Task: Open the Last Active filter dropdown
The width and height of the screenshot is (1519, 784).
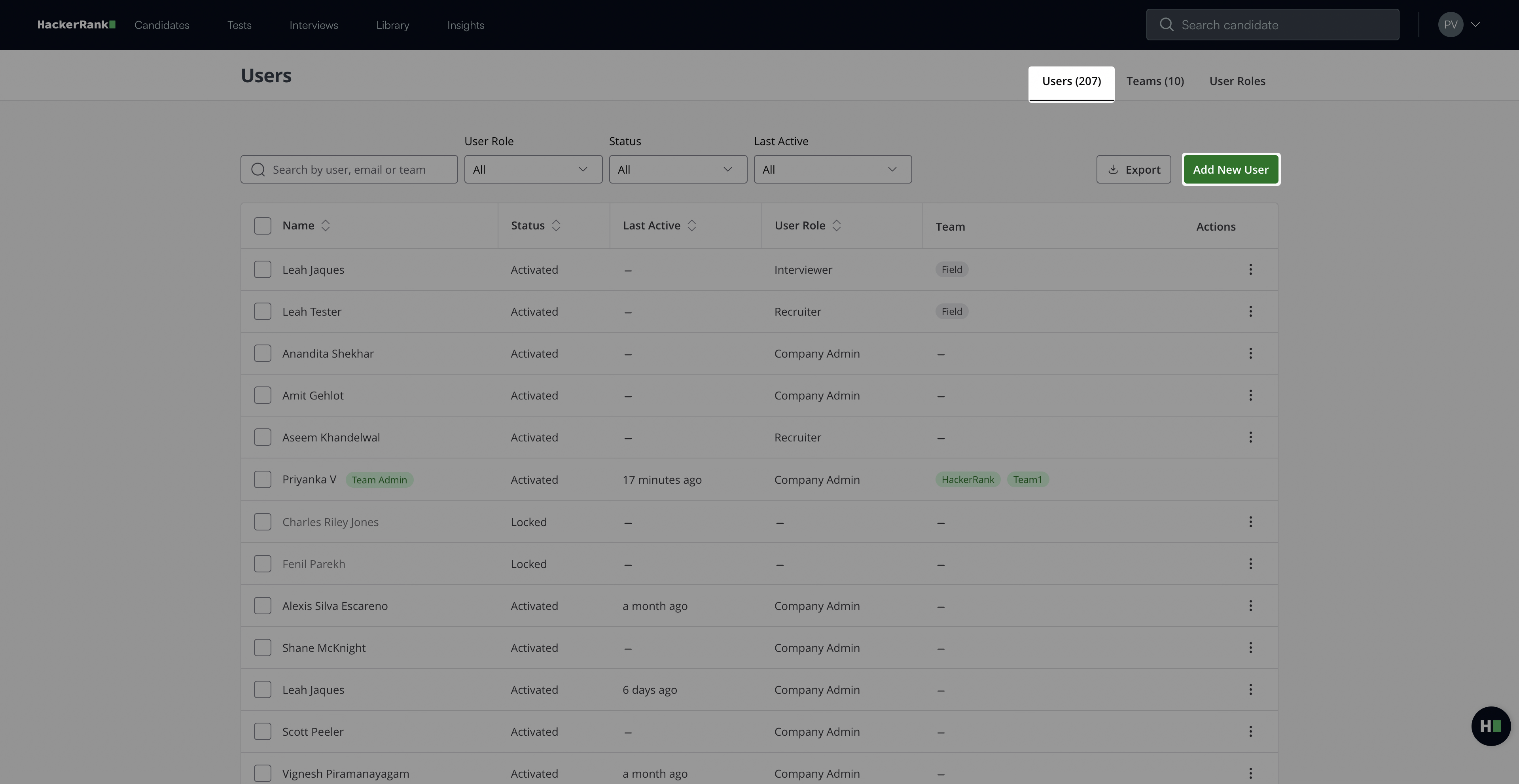Action: click(832, 170)
